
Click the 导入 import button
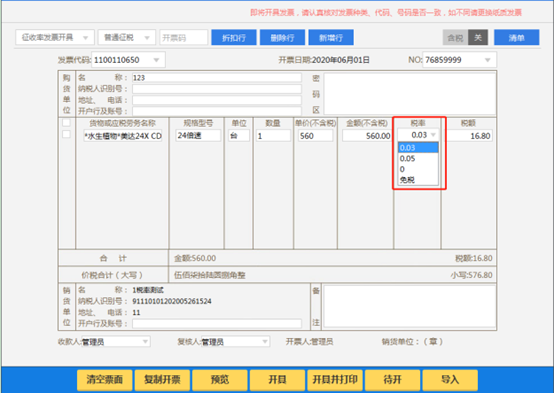pyautogui.click(x=450, y=380)
